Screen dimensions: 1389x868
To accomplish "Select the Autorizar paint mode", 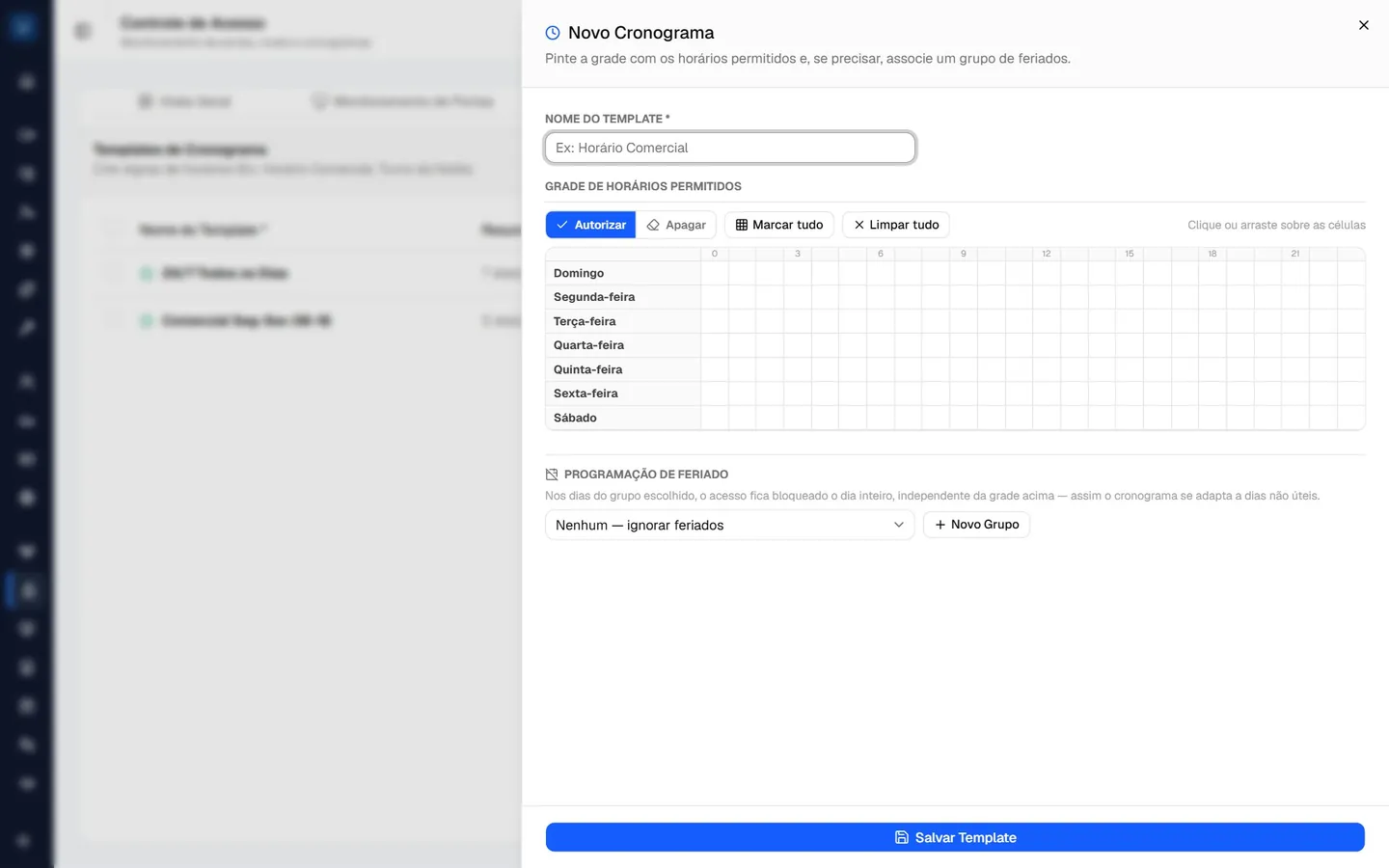I will point(591,225).
